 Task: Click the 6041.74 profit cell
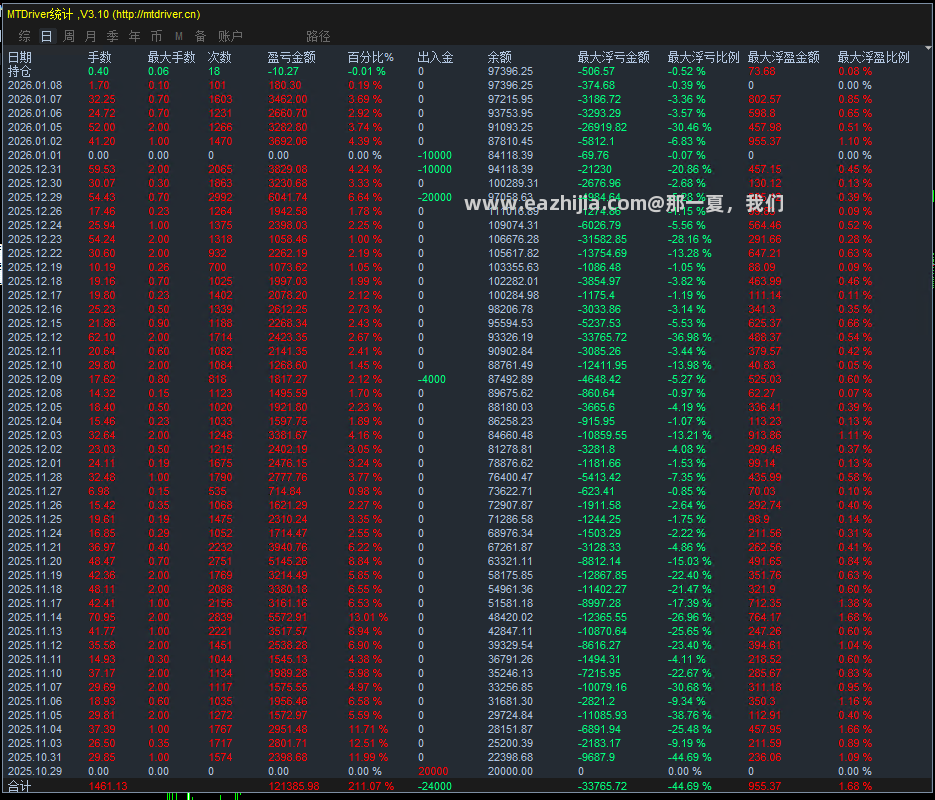(288, 197)
